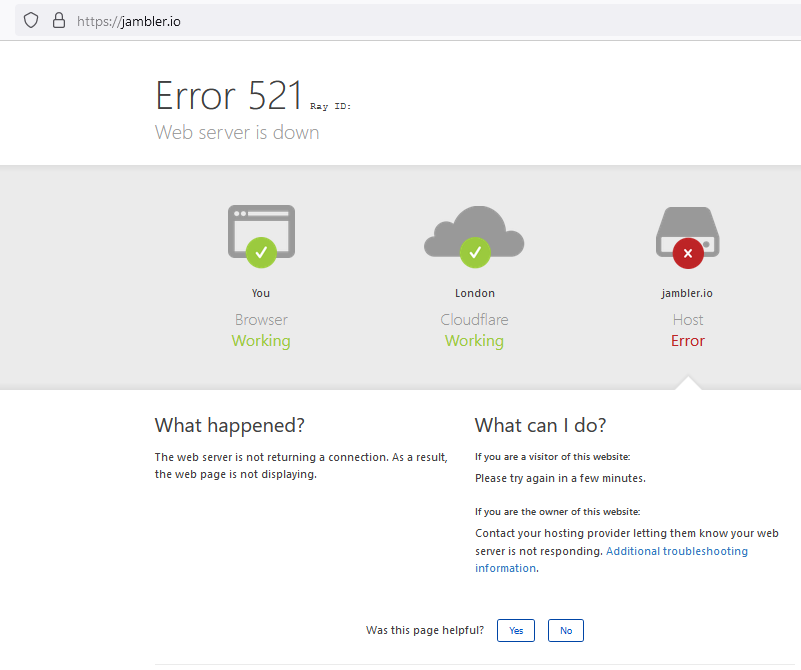This screenshot has width=801, height=670.
Task: Click the shield tracking protection icon
Action: pyautogui.click(x=31, y=21)
